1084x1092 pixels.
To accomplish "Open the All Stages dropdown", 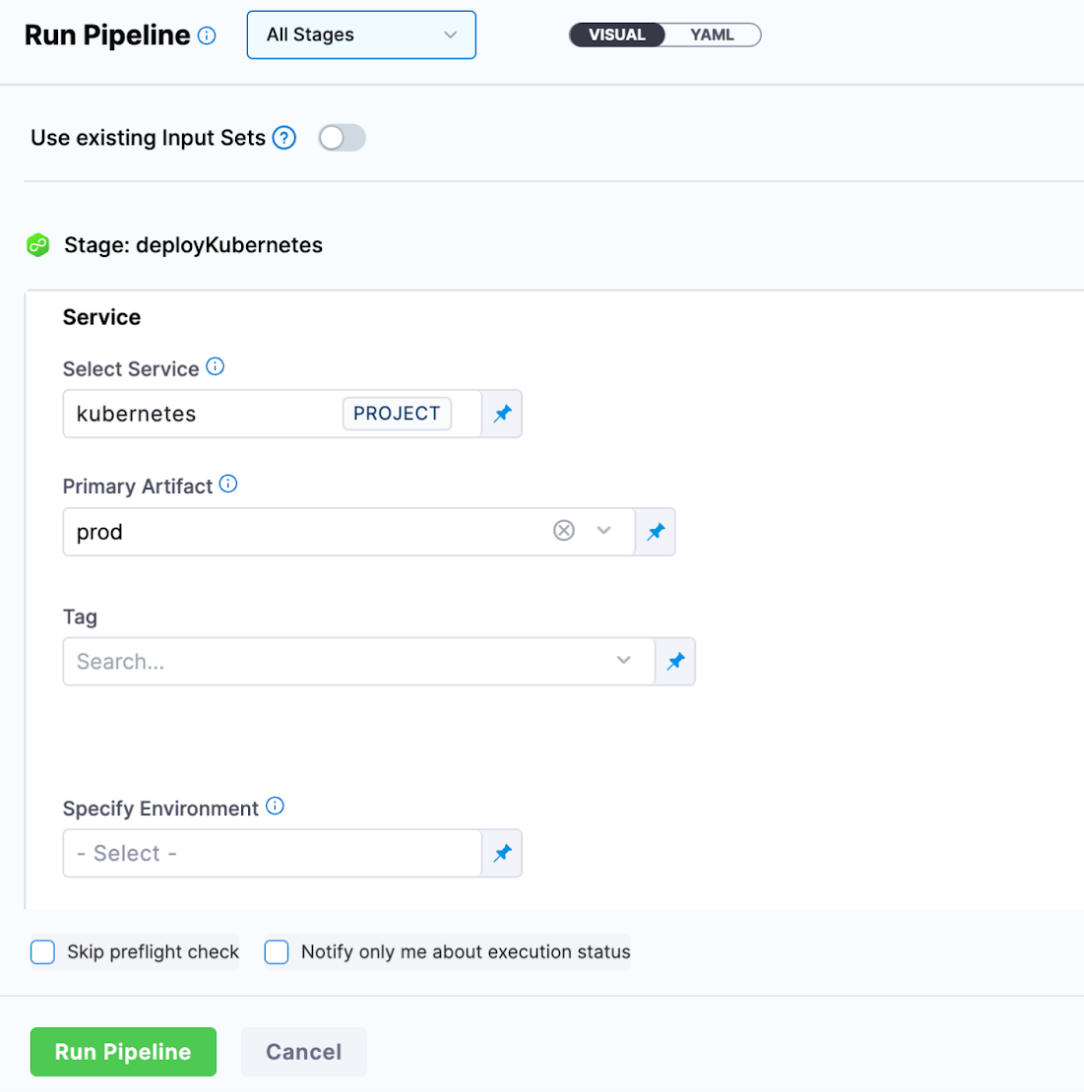I will coord(361,35).
